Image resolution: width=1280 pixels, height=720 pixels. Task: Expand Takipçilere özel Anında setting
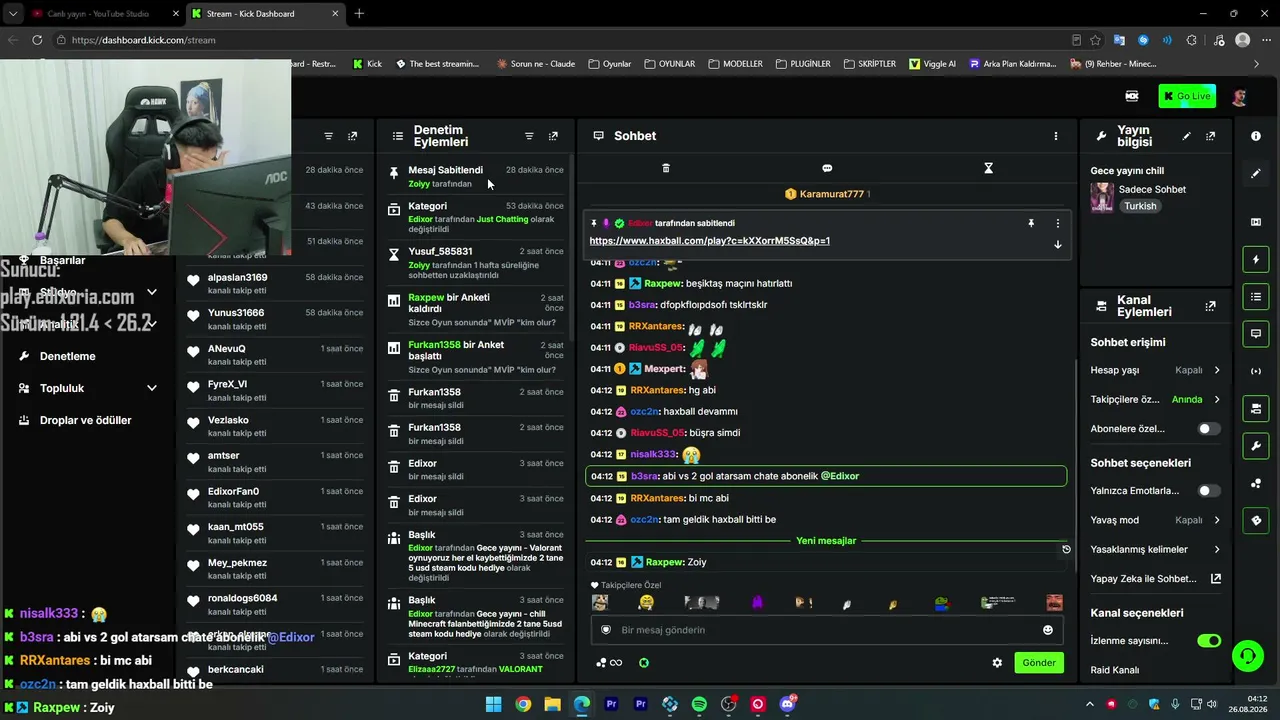pyautogui.click(x=1156, y=400)
